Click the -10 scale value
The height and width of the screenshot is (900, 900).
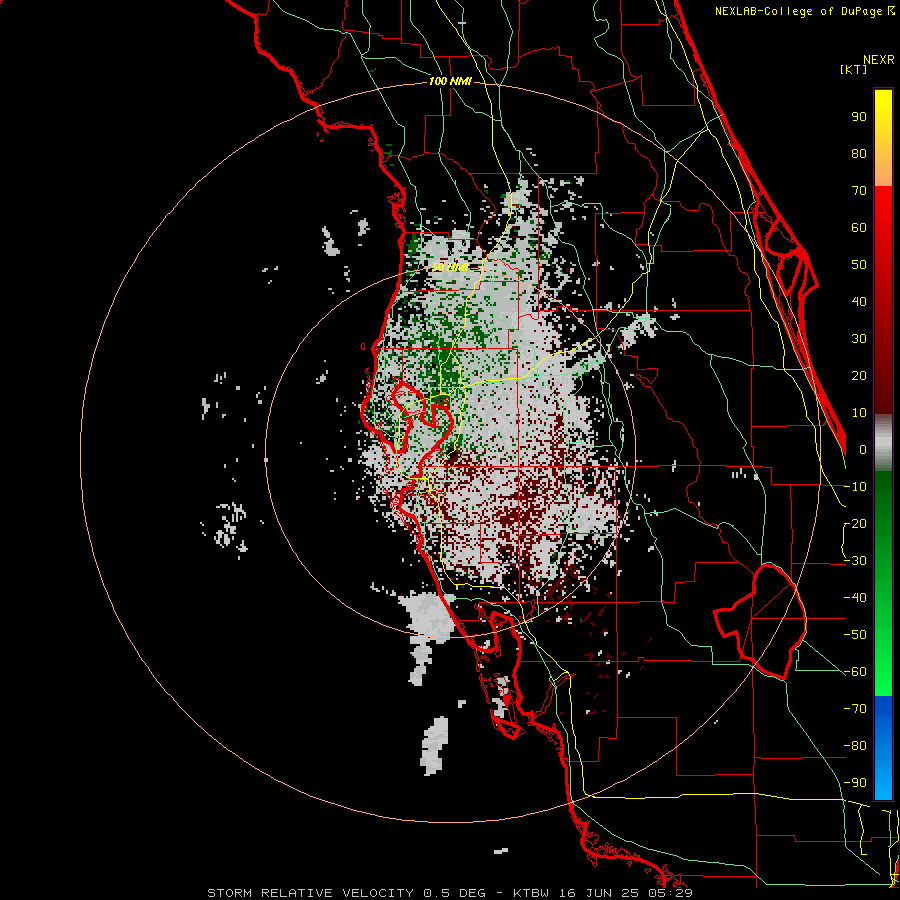(x=855, y=487)
